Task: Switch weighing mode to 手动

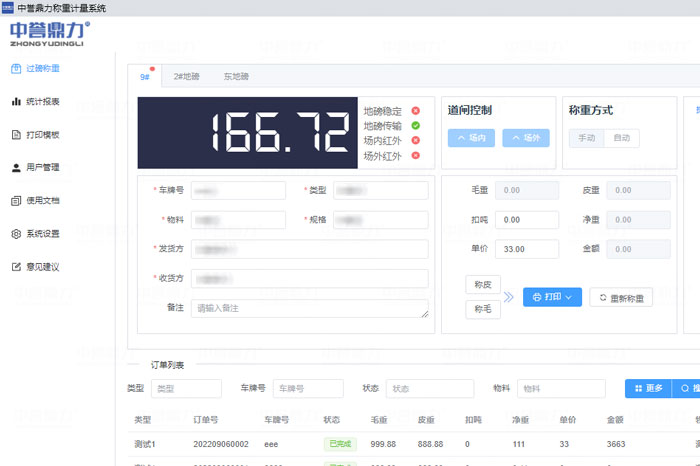Action: click(x=585, y=138)
